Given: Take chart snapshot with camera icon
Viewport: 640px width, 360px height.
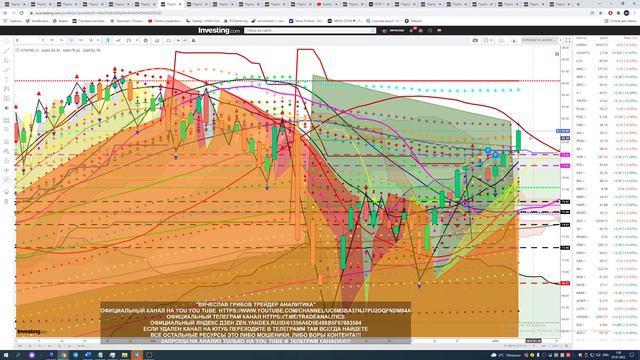Looking at the screenshot, I should tap(475, 40).
